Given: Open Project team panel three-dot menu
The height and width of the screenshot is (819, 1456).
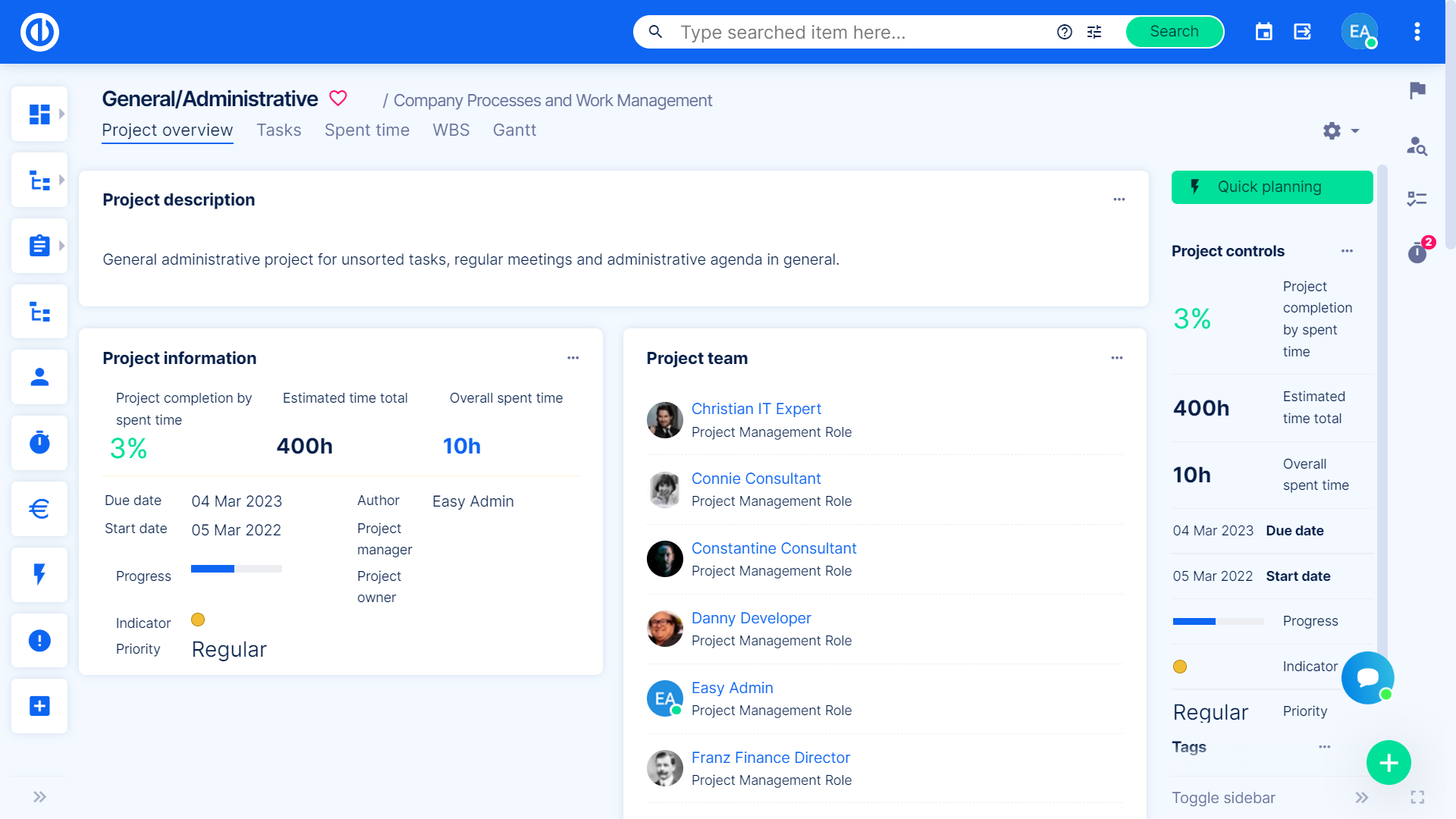Looking at the screenshot, I should pos(1117,358).
